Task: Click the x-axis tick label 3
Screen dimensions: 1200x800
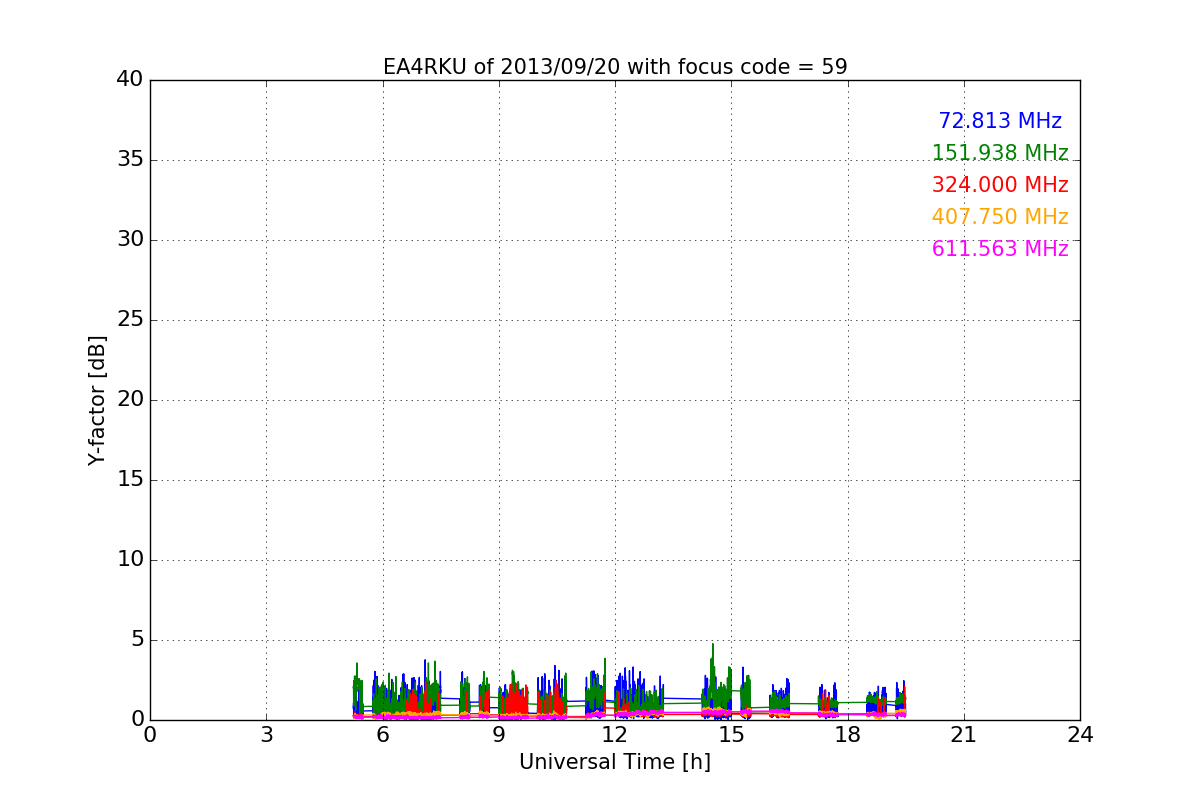Action: tap(266, 735)
